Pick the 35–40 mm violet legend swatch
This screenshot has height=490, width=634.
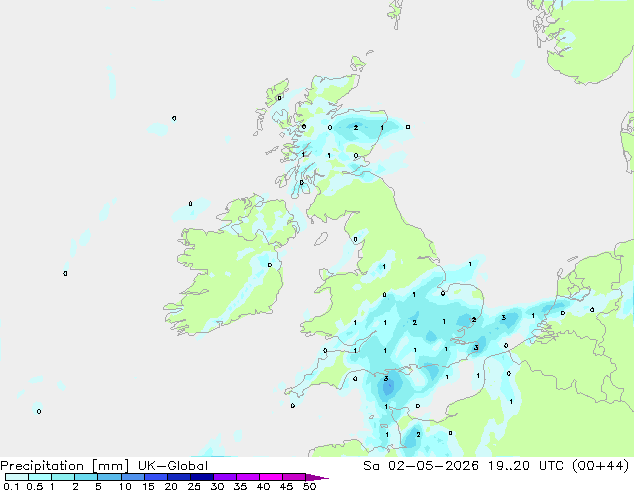[x=247, y=477]
